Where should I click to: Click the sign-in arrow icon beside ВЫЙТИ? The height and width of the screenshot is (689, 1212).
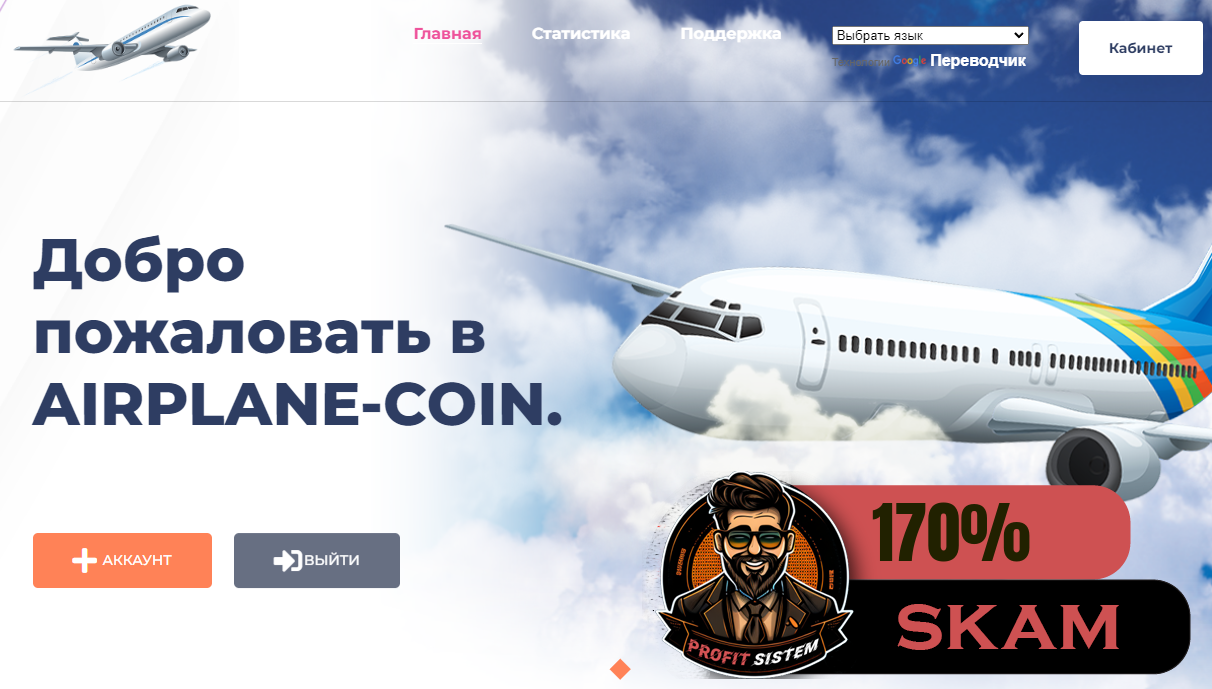287,560
